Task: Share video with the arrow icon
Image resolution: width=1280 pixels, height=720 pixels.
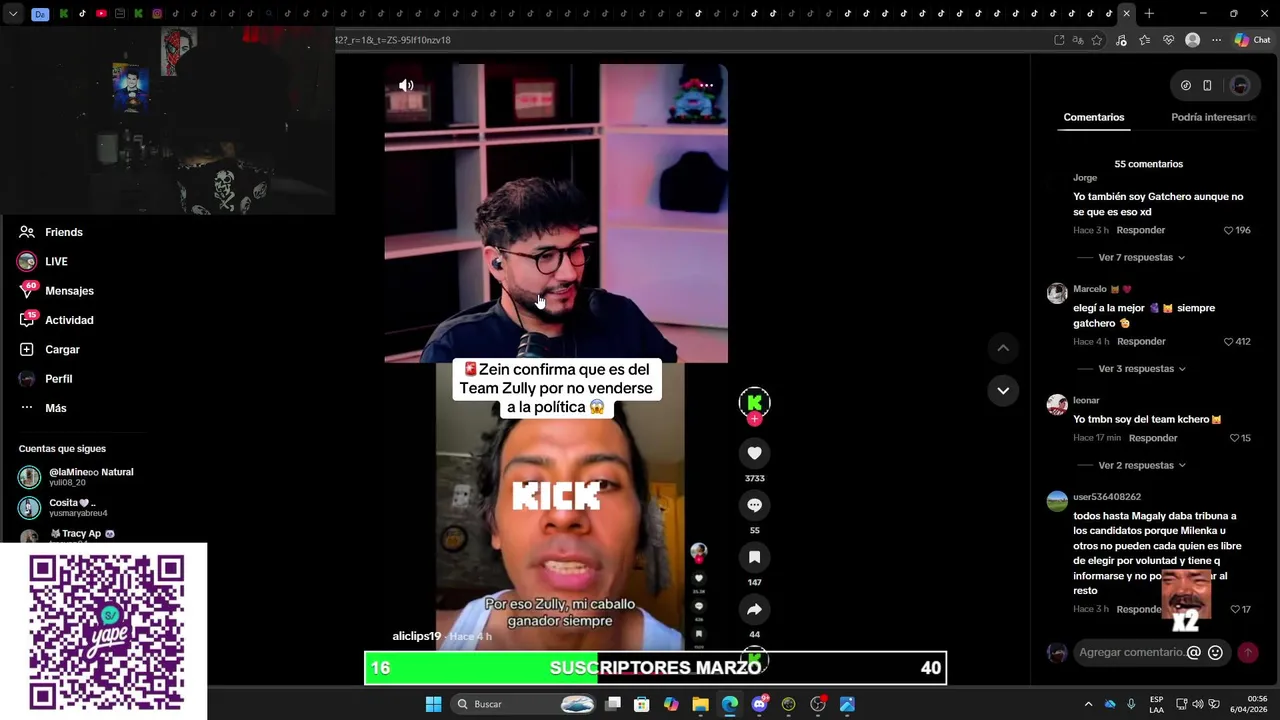Action: [x=755, y=609]
